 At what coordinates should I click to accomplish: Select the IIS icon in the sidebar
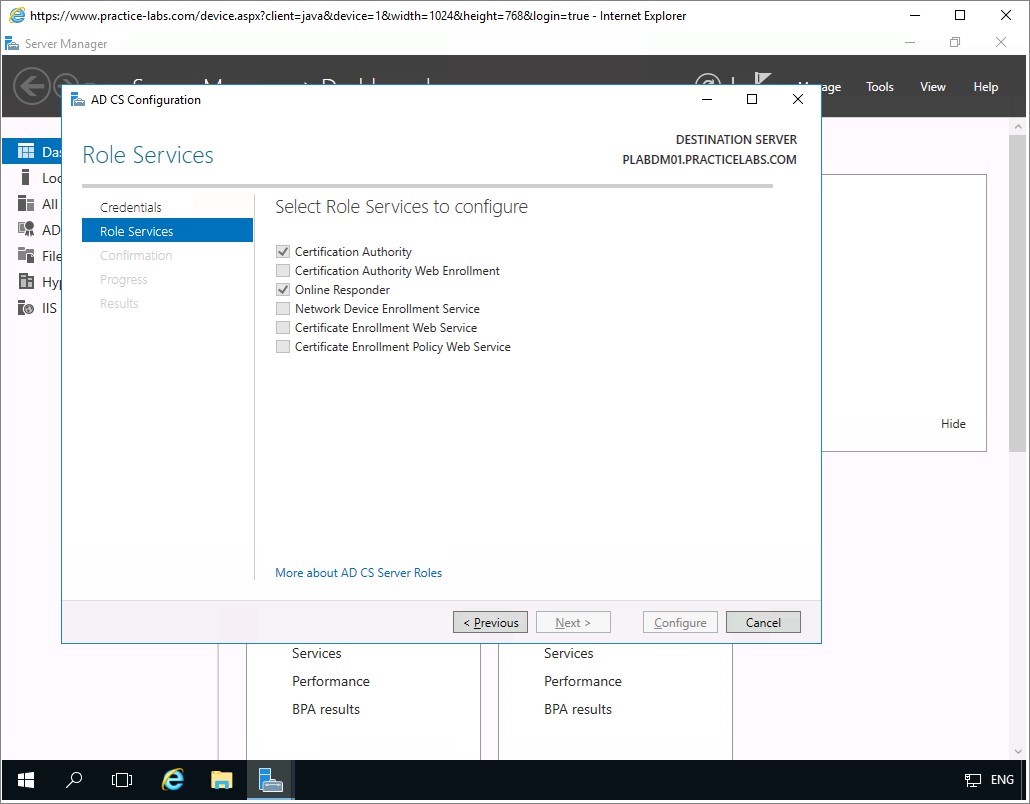[26, 307]
